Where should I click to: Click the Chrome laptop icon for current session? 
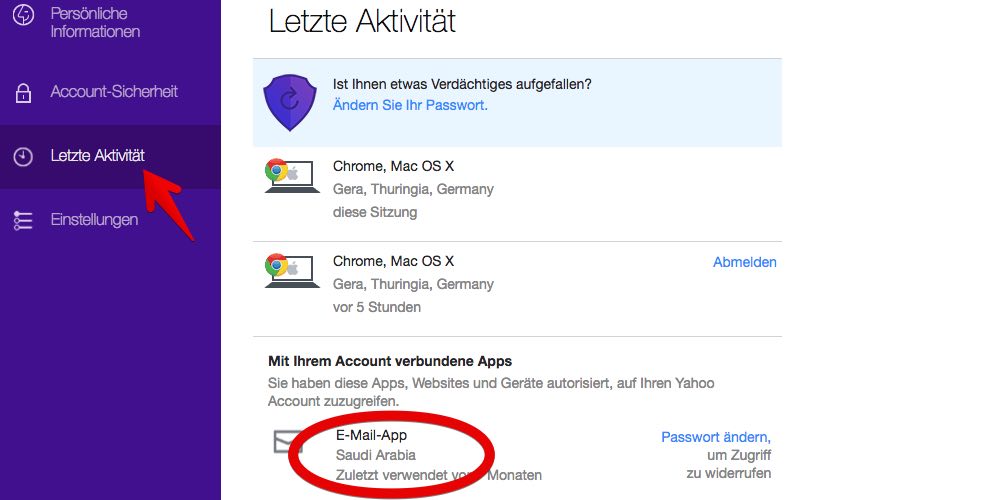tap(292, 176)
